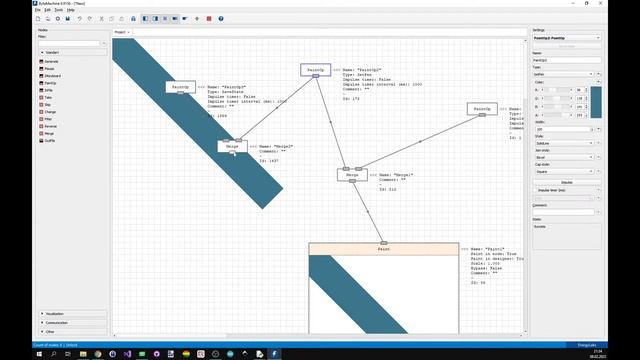The width and height of the screenshot is (640, 360).
Task: Open the Edit menu
Action: click(x=48, y=10)
